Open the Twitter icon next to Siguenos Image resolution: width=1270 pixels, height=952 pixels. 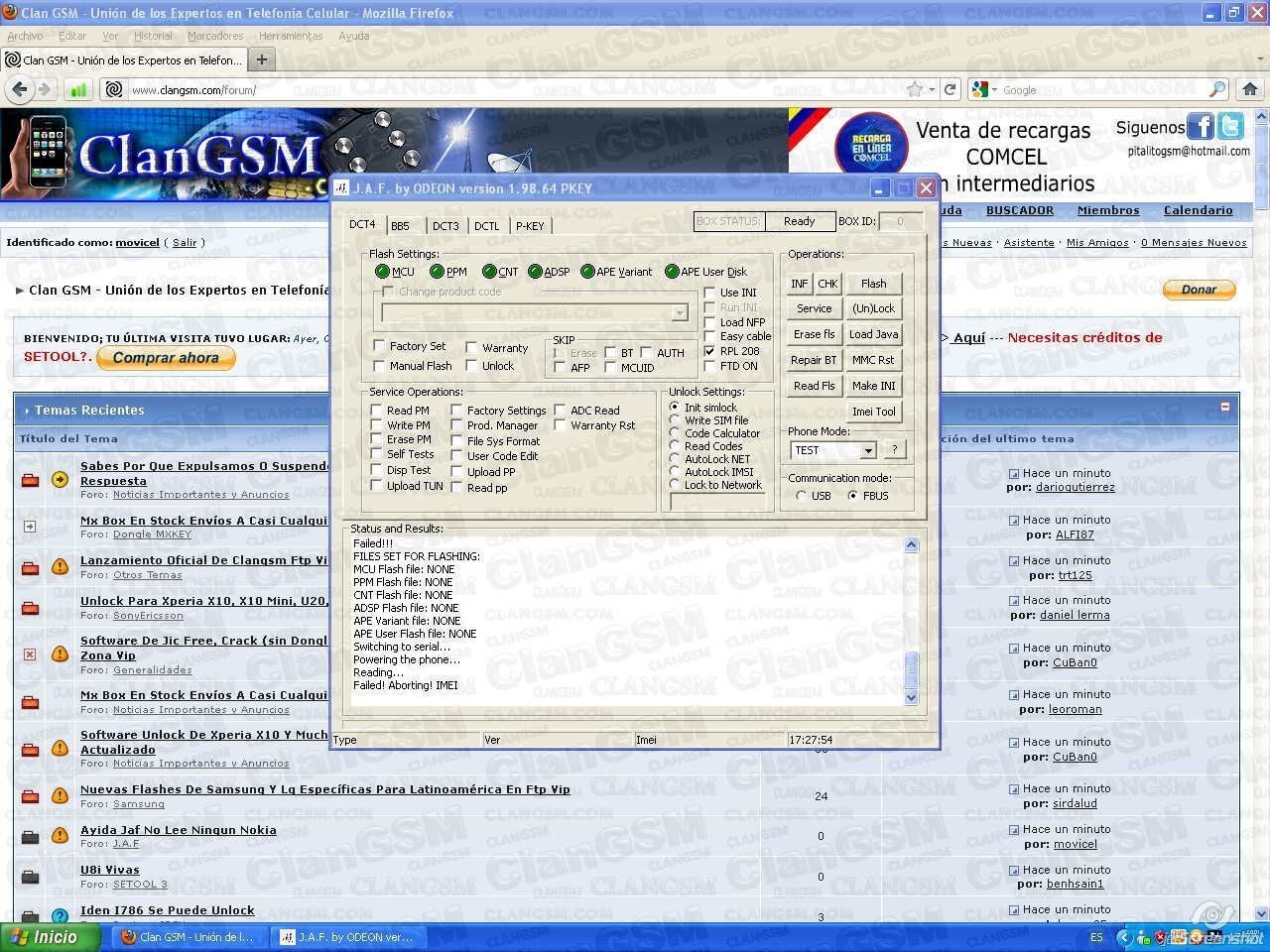point(1231,127)
